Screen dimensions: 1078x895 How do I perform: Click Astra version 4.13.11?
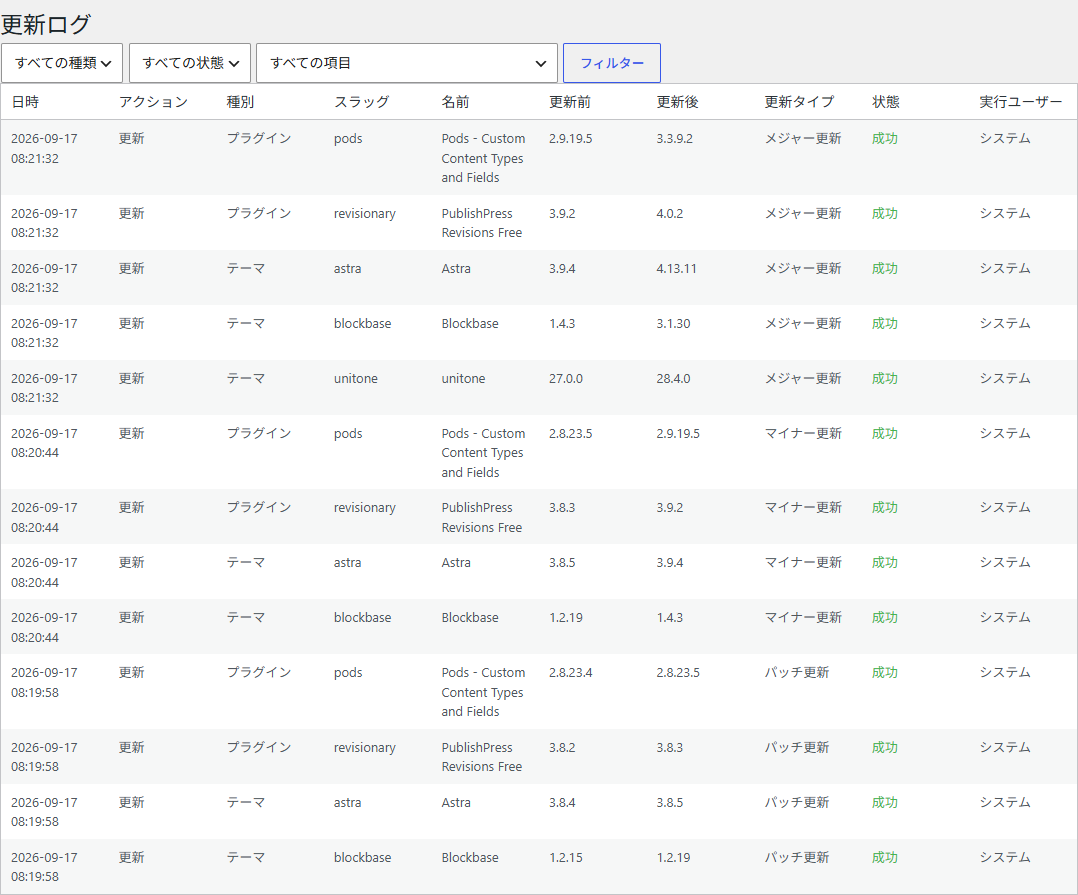[x=676, y=268]
